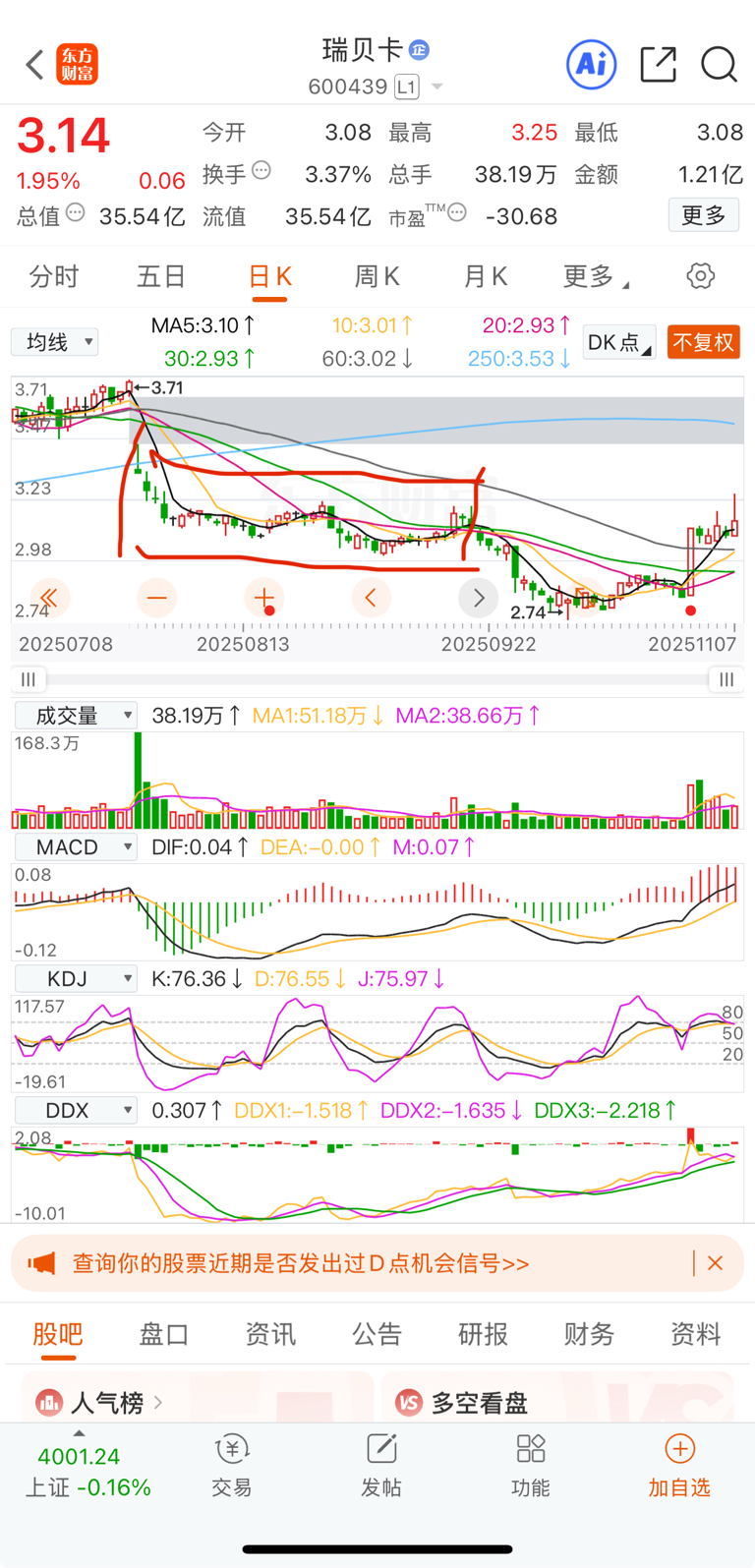Open the 均线 indicator dropdown
The image size is (755, 1568).
pos(55,342)
